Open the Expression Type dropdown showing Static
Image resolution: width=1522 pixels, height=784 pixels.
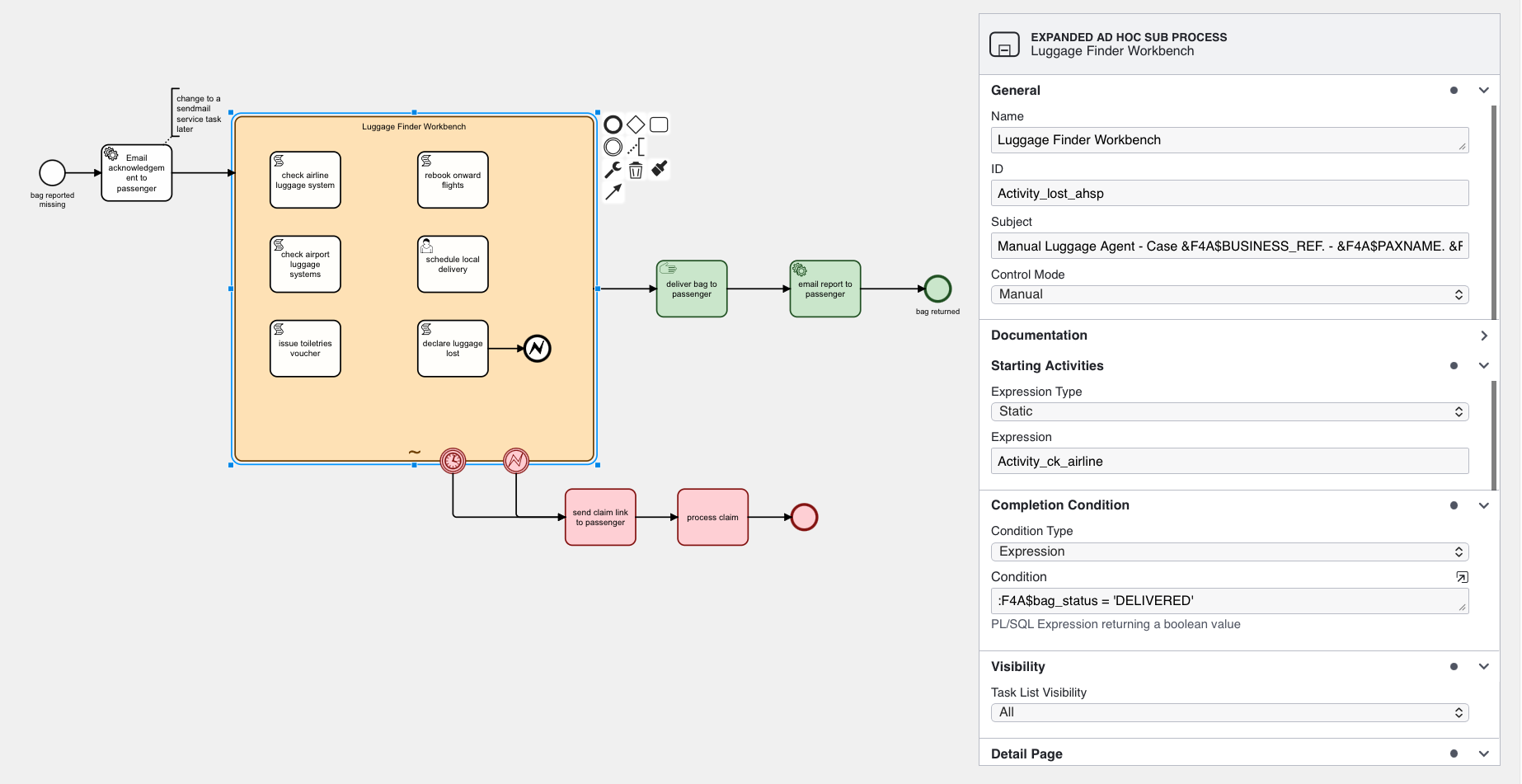(x=1228, y=411)
